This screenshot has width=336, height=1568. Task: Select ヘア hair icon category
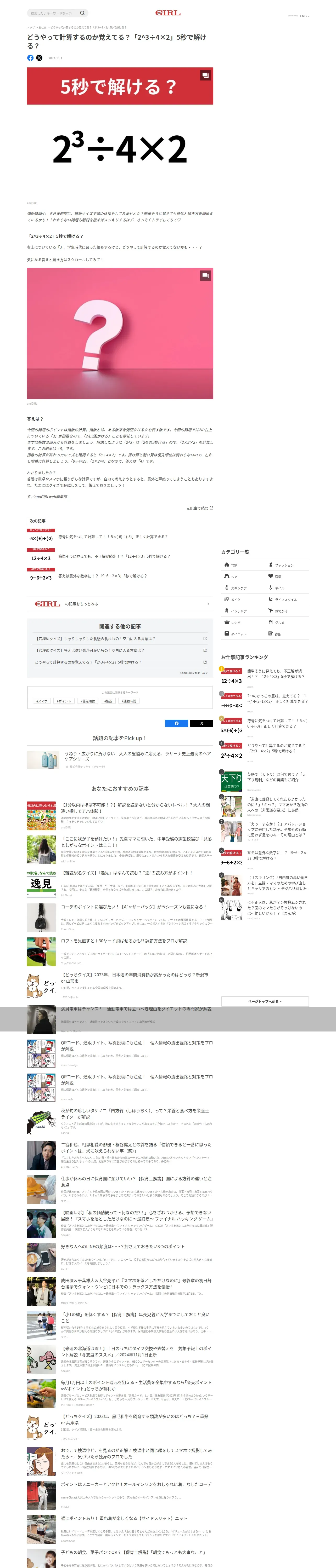click(226, 577)
